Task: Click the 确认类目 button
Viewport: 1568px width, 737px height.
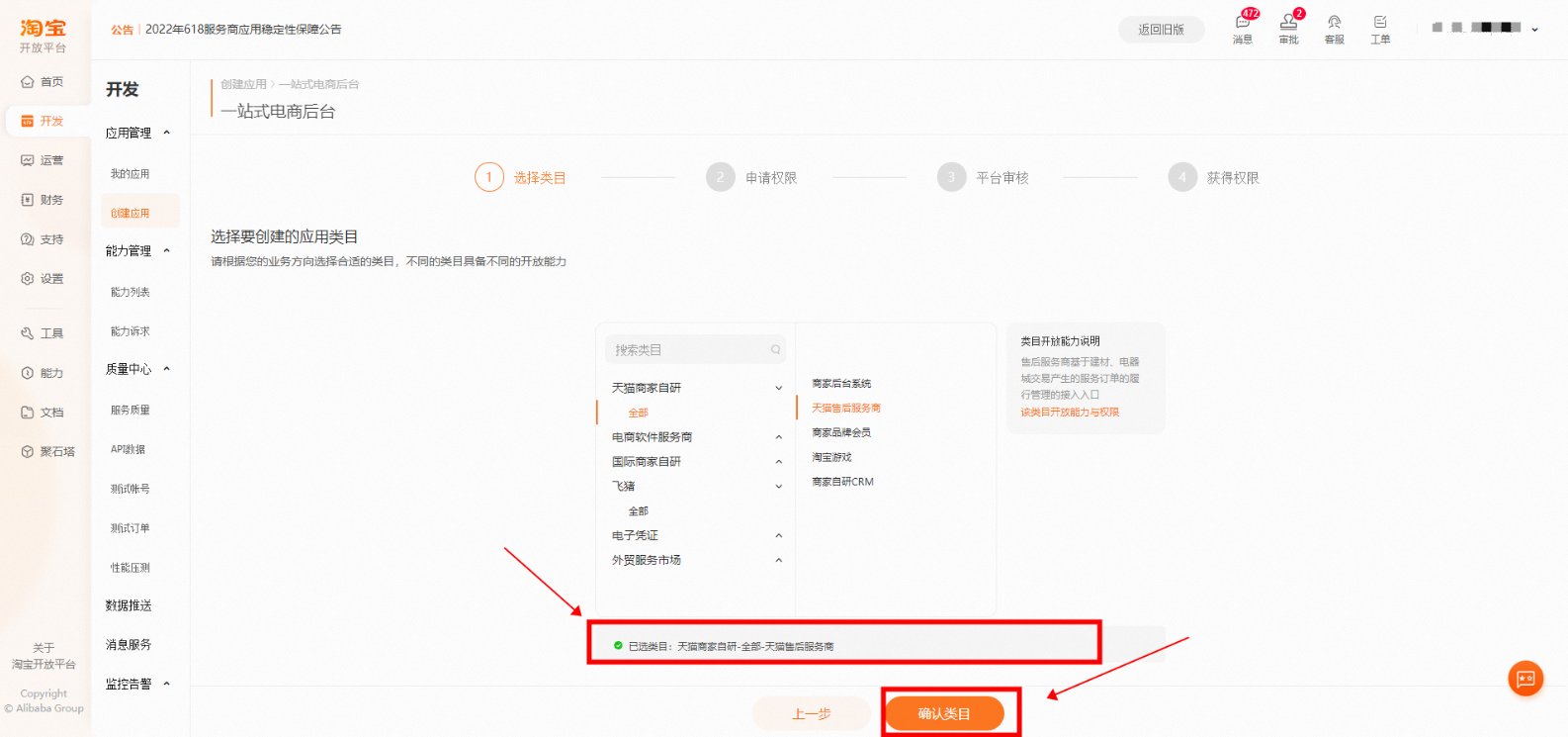Action: tap(944, 713)
